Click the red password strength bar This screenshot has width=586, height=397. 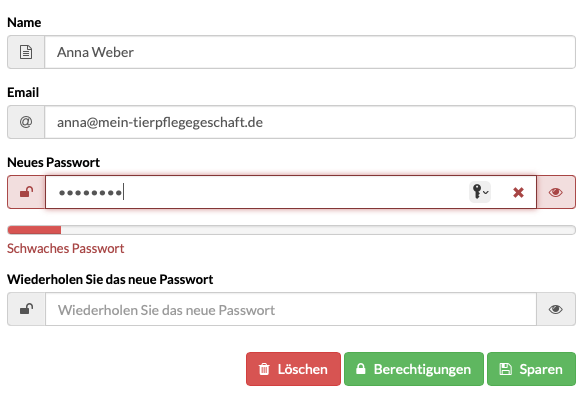tap(34, 230)
